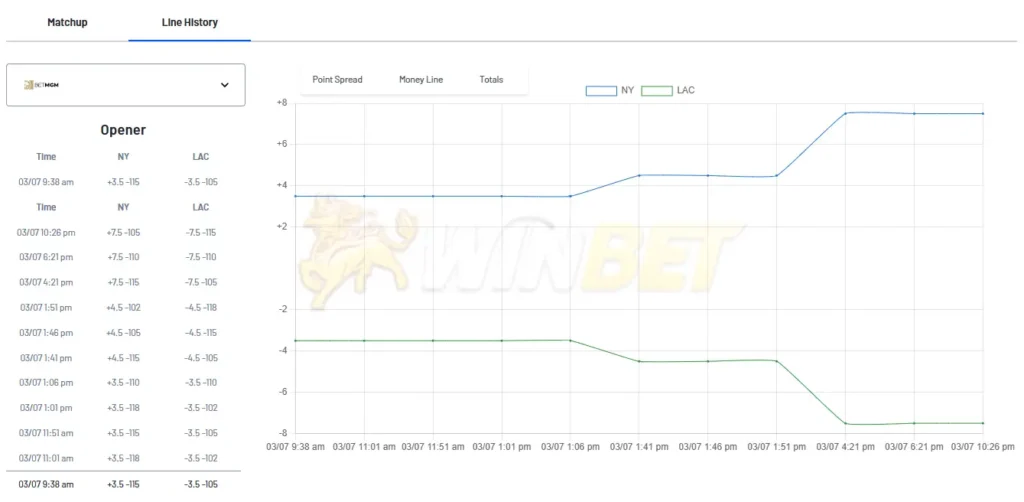Switch to the Line History tab
Screen dimensions: 1024x502
pyautogui.click(x=189, y=22)
